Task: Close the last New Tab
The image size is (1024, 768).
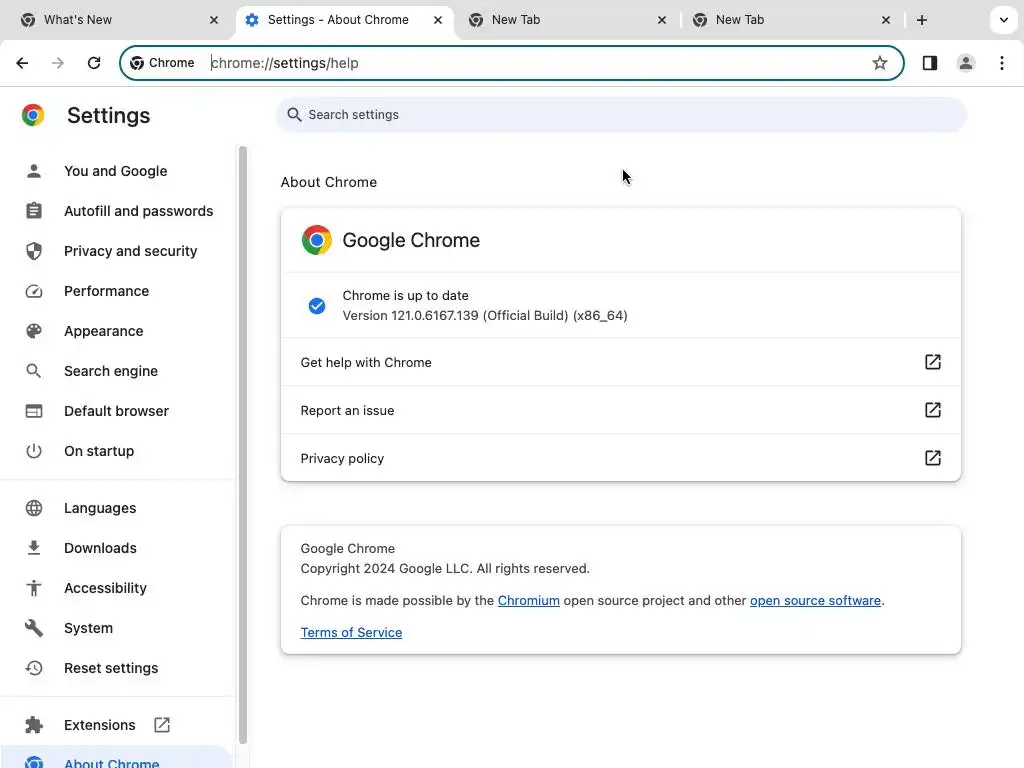Action: [886, 20]
